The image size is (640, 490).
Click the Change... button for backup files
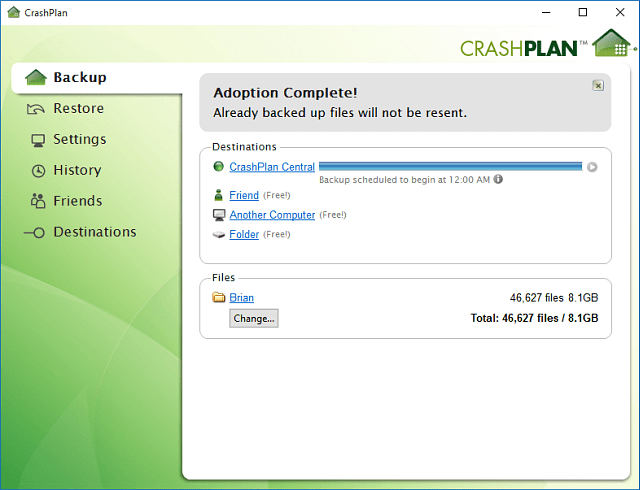point(254,318)
